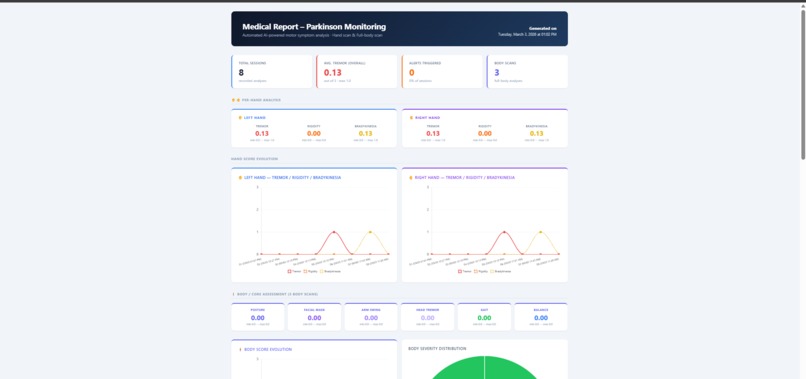The height and width of the screenshot is (379, 806).
Task: Click the Total Sessions value 8
Action: pos(241,73)
